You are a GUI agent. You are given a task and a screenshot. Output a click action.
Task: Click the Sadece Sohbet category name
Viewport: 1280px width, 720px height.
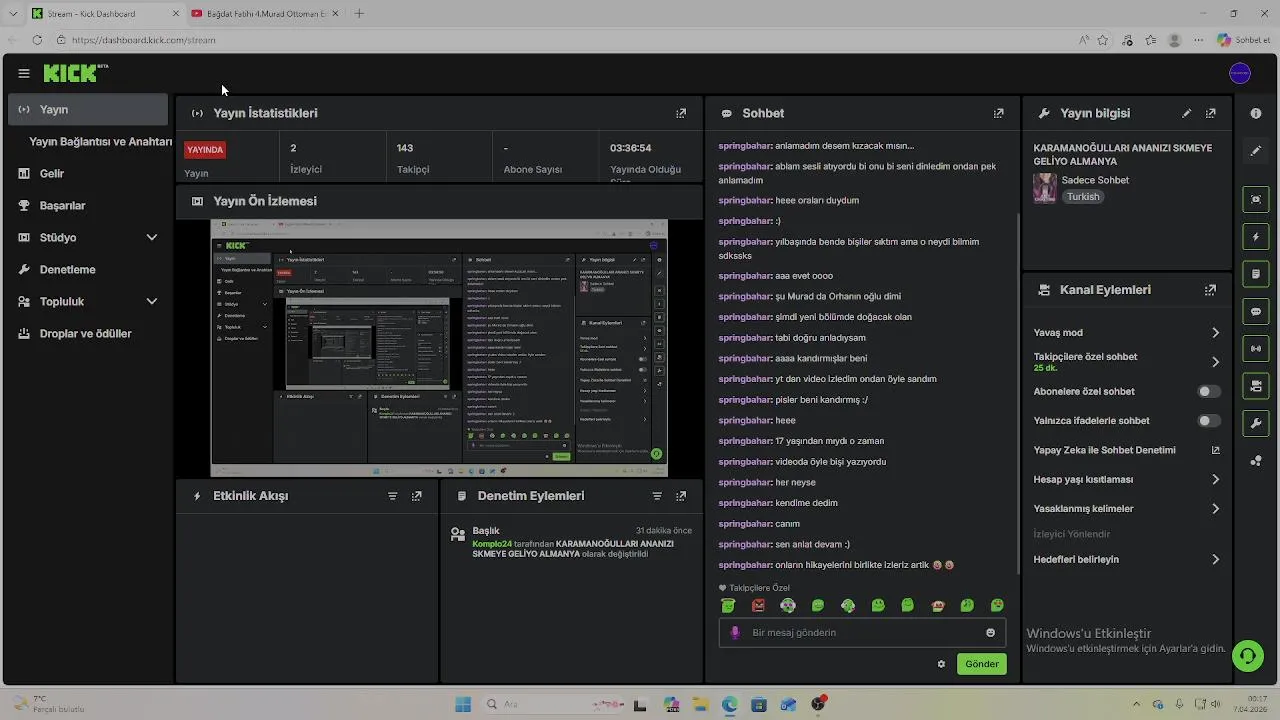click(1095, 180)
